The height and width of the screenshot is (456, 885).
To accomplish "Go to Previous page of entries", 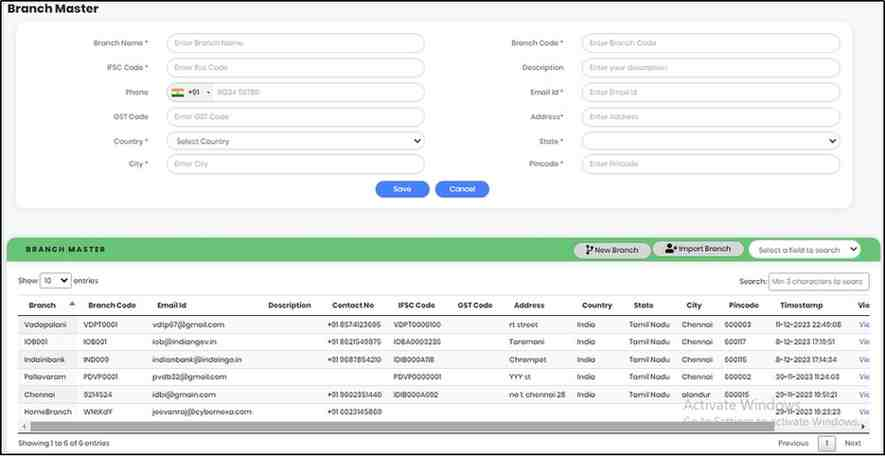I will click(793, 443).
